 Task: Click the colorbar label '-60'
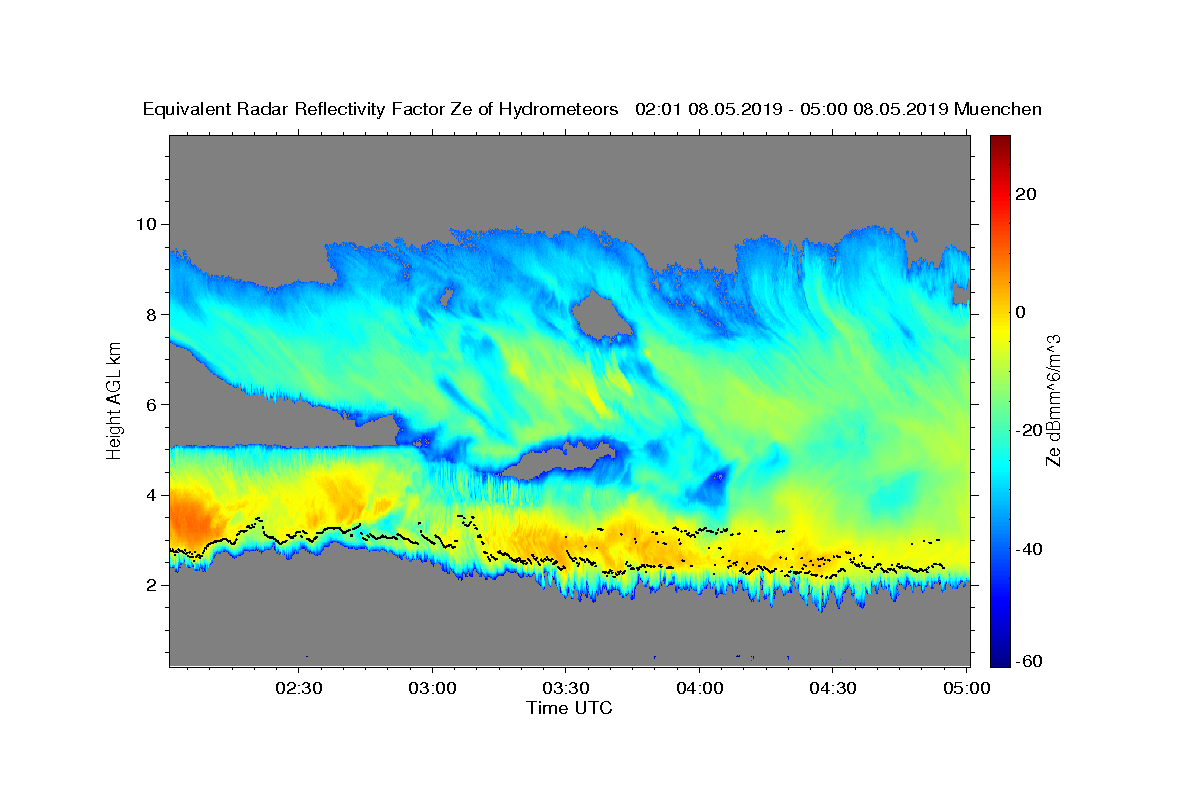tap(1029, 661)
